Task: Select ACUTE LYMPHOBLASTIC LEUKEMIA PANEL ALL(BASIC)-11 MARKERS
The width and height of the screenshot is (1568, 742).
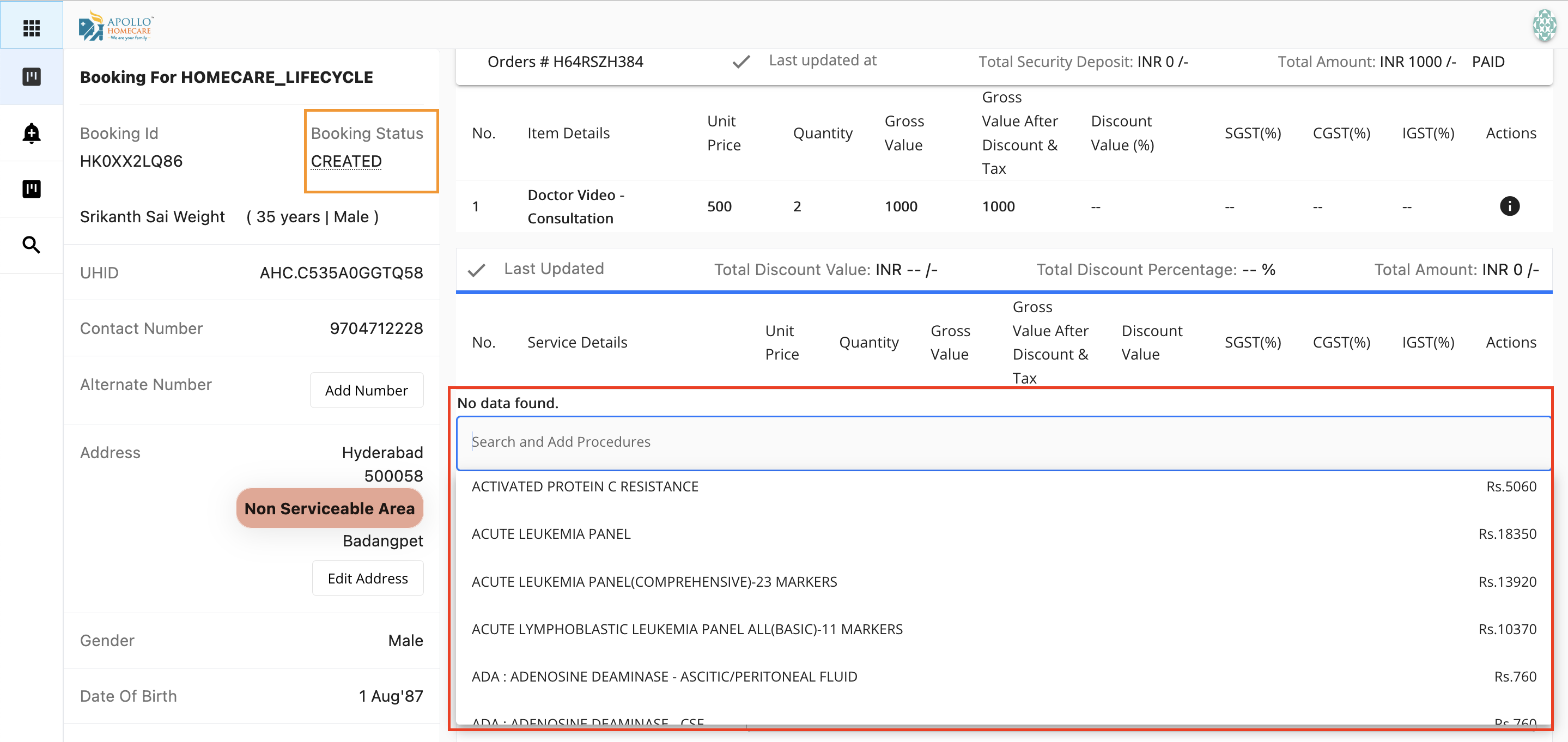Action: point(686,629)
